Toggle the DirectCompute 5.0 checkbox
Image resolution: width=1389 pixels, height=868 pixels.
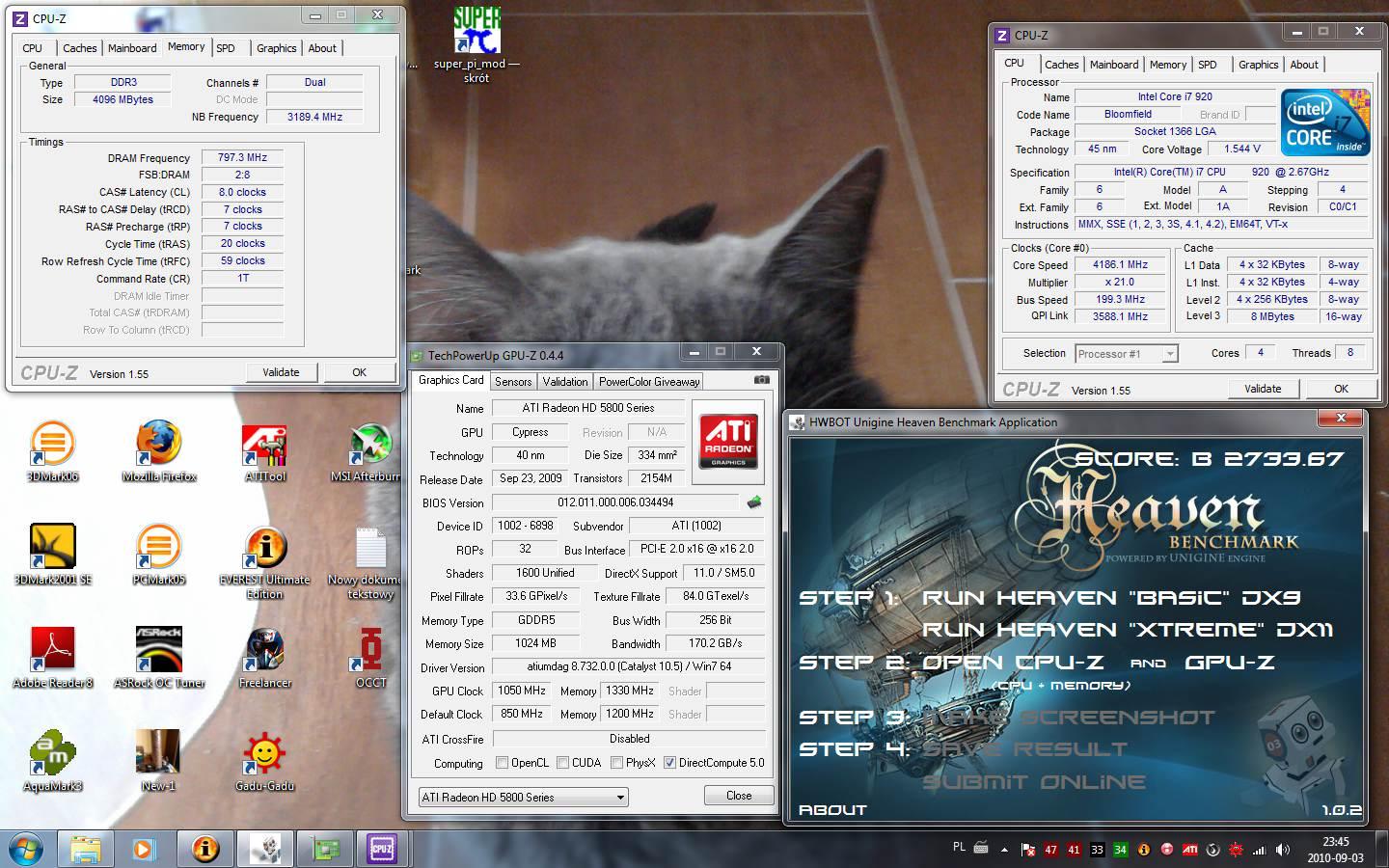pyautogui.click(x=669, y=763)
